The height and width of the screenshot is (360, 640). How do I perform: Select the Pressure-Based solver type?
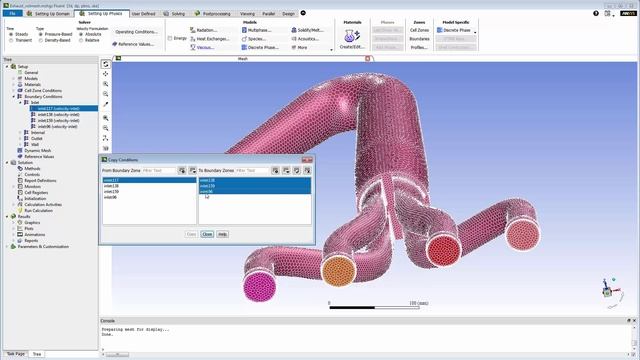pyautogui.click(x=56, y=34)
